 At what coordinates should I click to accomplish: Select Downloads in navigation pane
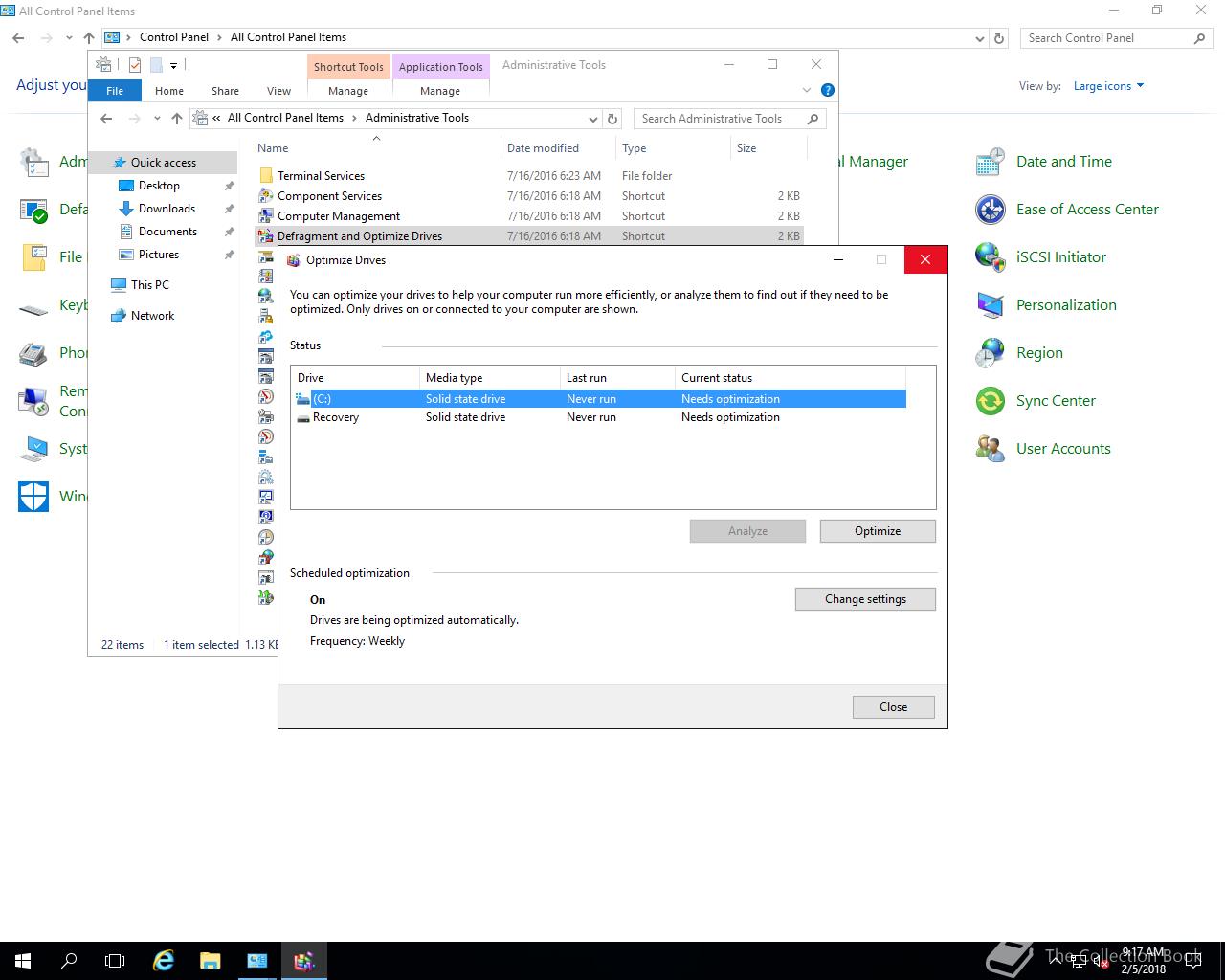coord(167,209)
